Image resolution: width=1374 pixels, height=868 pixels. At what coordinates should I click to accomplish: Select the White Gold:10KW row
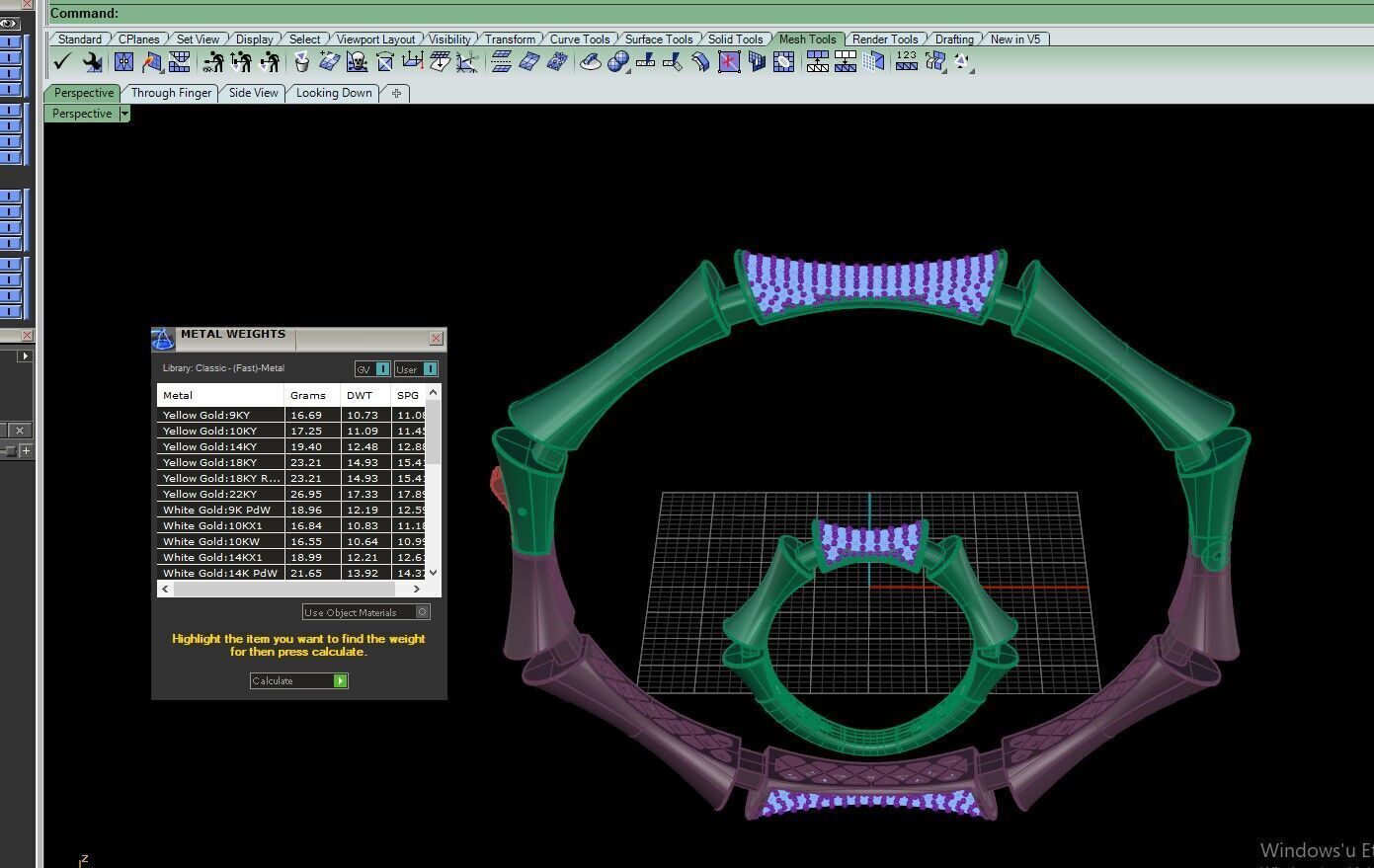(x=291, y=541)
